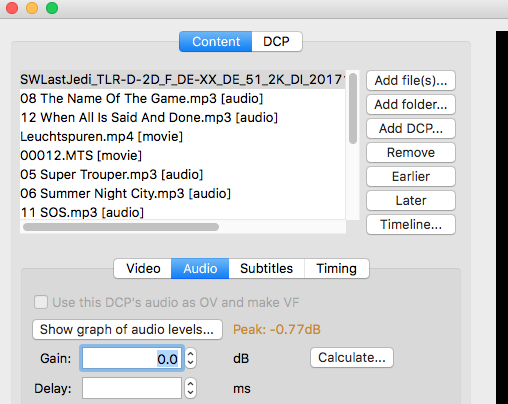This screenshot has height=404, width=508.
Task: Select 05 Super Trouper.mp3 audio item
Action: (182, 174)
